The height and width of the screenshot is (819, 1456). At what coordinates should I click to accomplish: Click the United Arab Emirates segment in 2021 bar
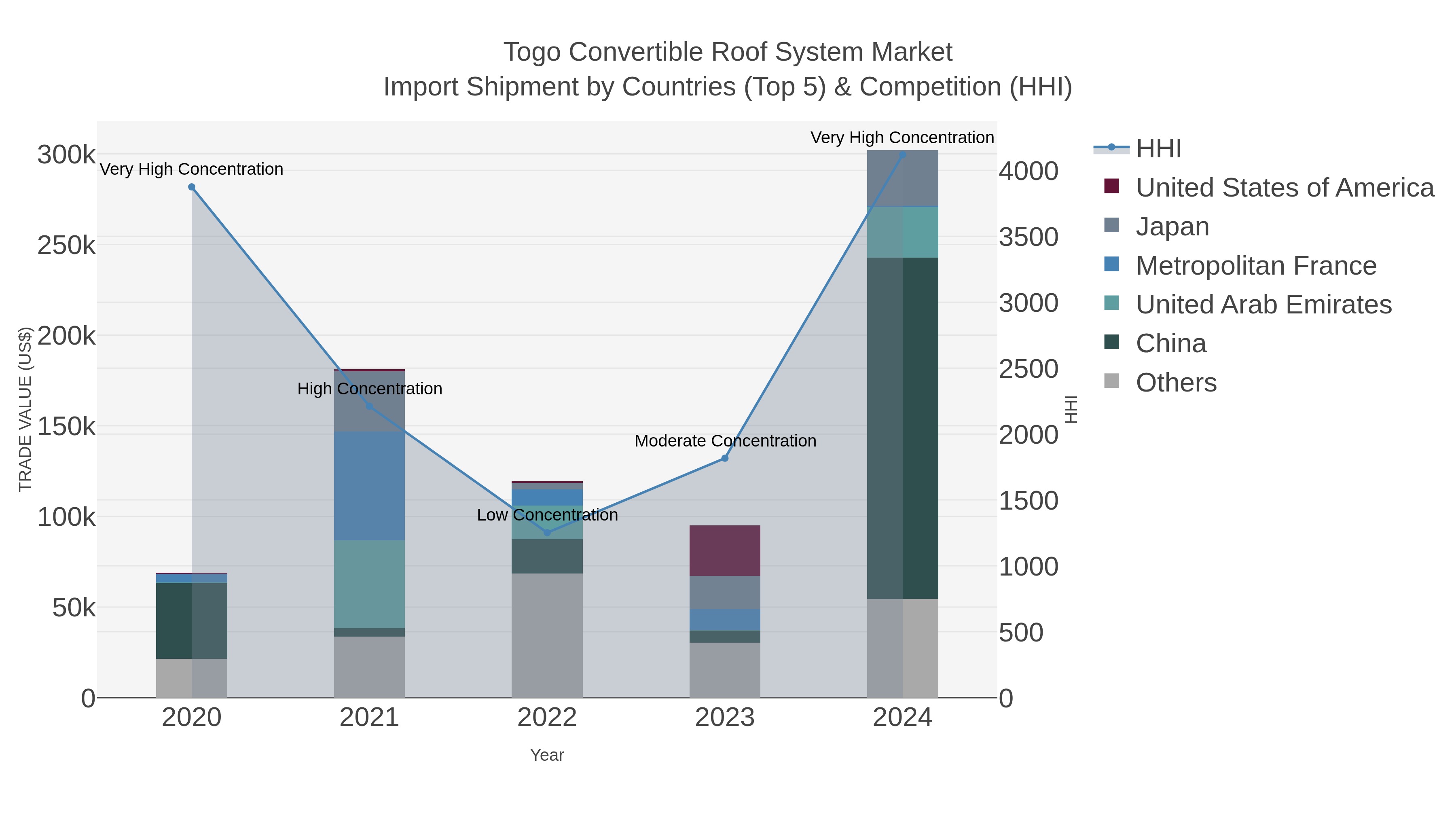[x=370, y=584]
